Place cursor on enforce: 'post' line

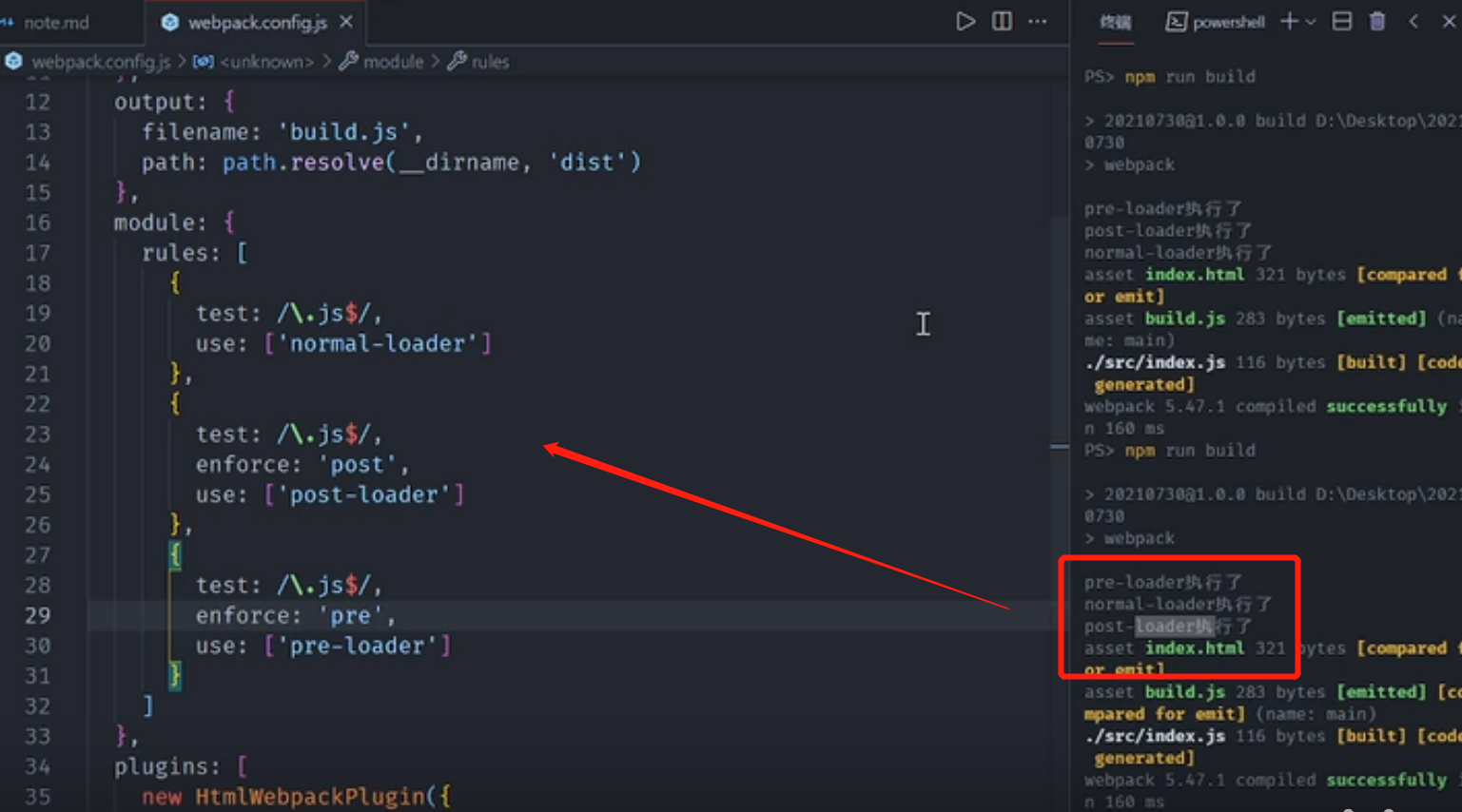[x=302, y=464]
